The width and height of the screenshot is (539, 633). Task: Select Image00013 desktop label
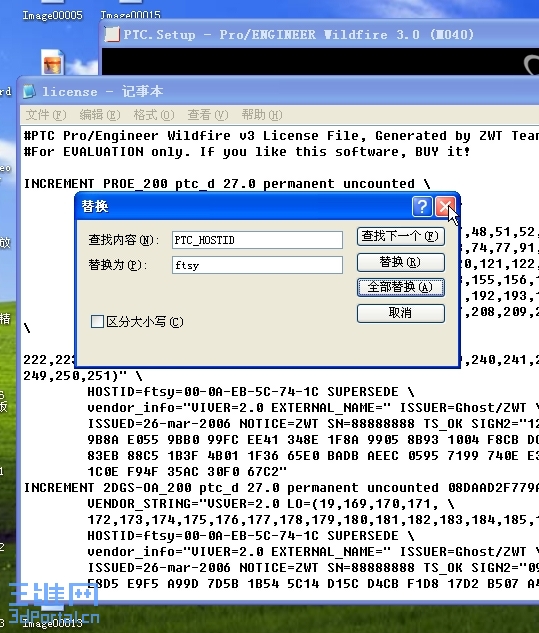coord(52,623)
